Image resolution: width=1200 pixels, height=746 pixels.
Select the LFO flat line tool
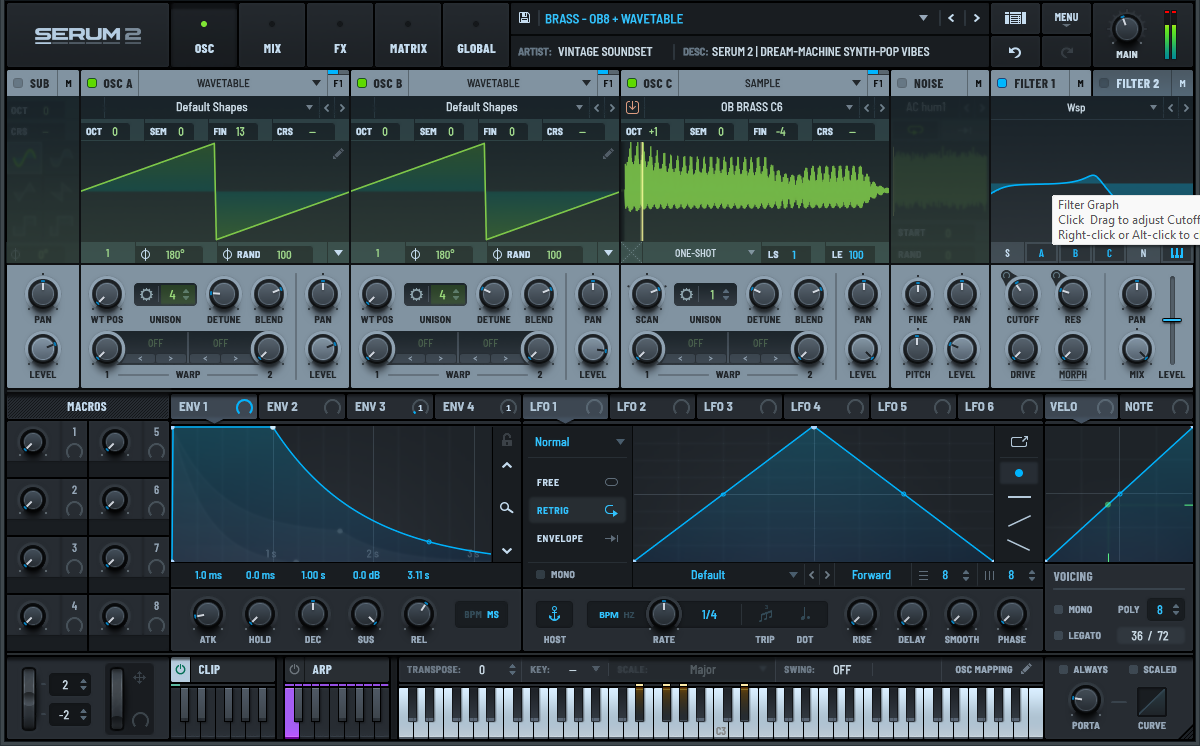(1019, 497)
